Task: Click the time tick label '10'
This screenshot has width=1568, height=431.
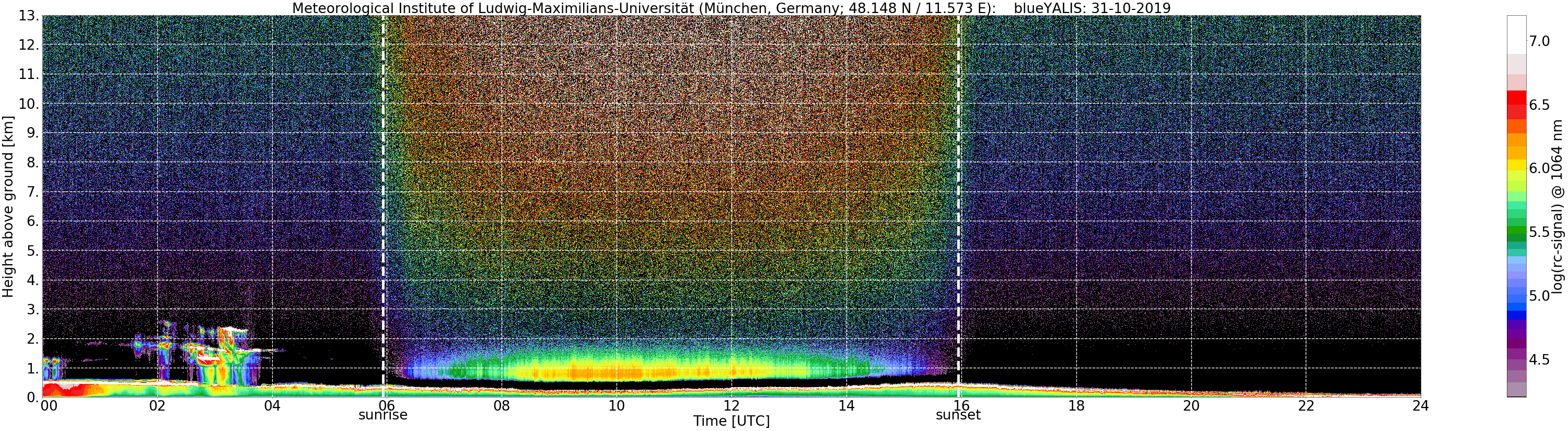Action: pyautogui.click(x=617, y=405)
